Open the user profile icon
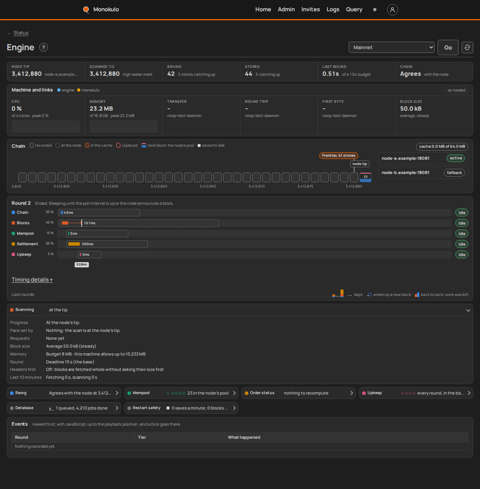Viewport: 480px width, 489px height. pos(392,10)
